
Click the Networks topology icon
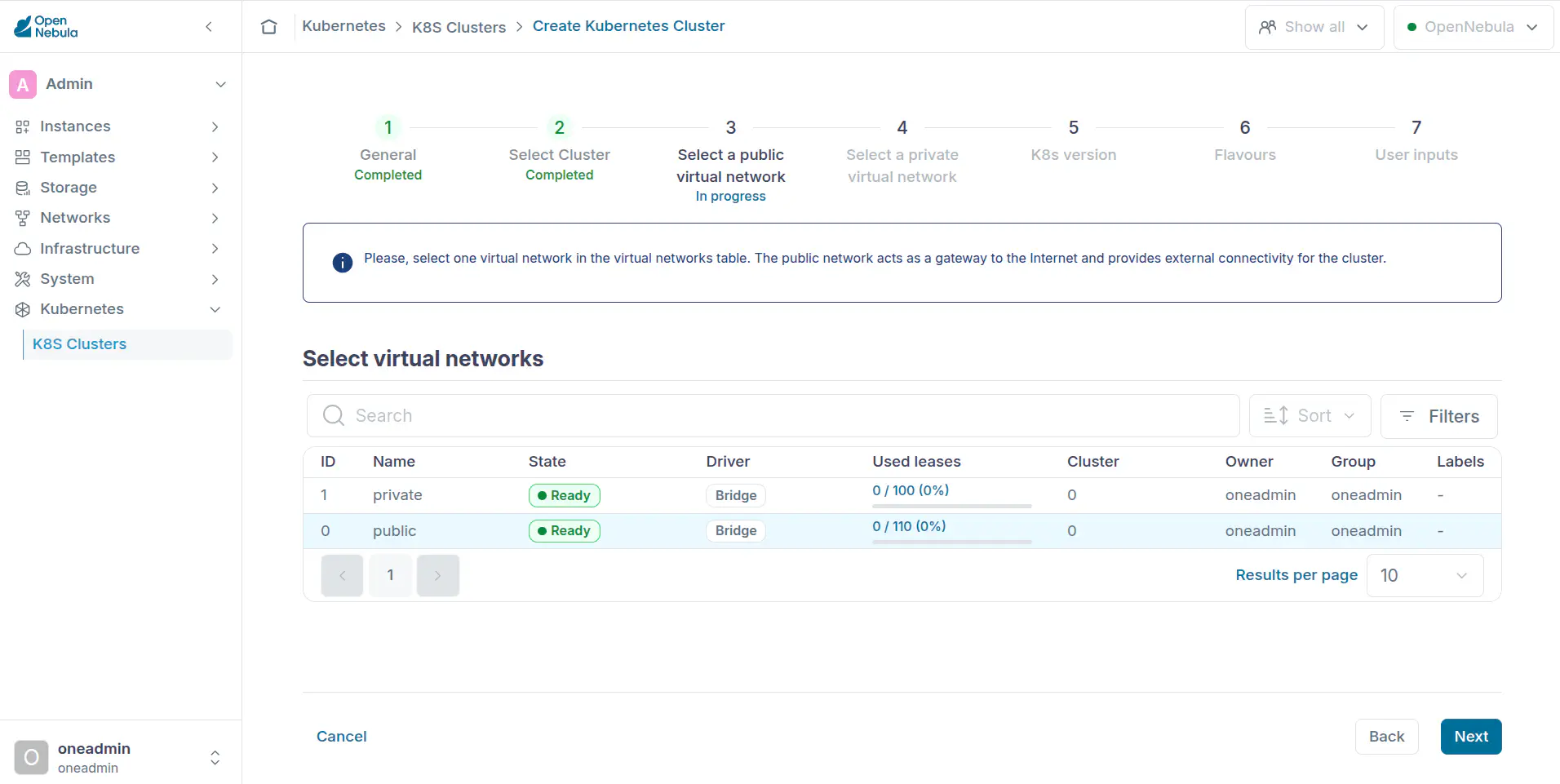click(x=23, y=218)
